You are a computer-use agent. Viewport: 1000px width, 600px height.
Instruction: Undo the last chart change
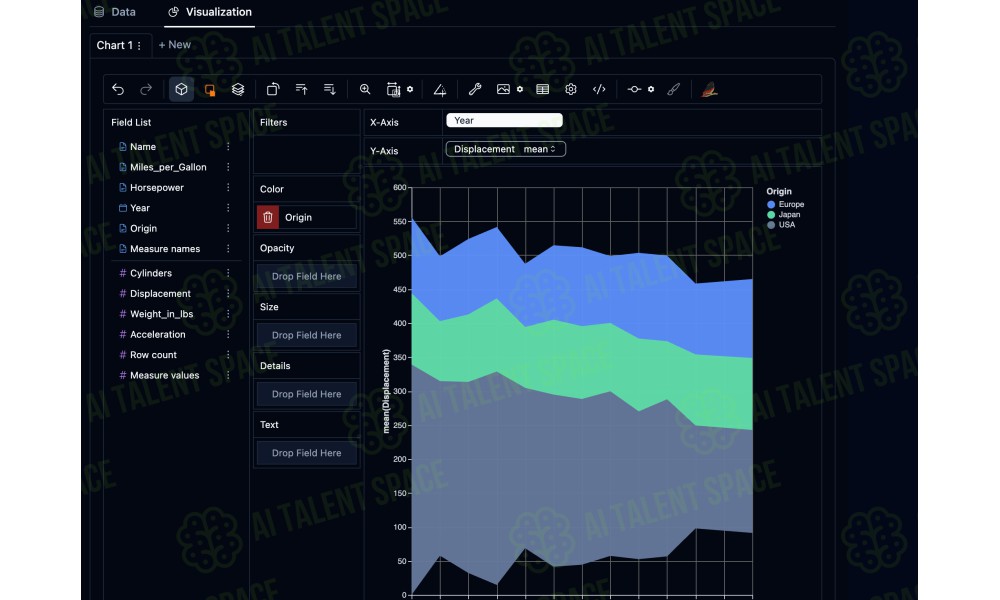pyautogui.click(x=118, y=89)
